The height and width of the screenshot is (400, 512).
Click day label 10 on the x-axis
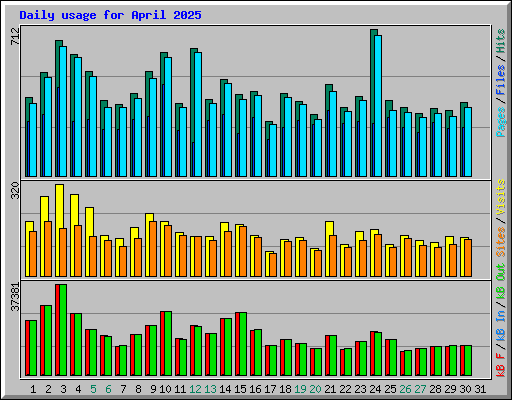[165, 389]
